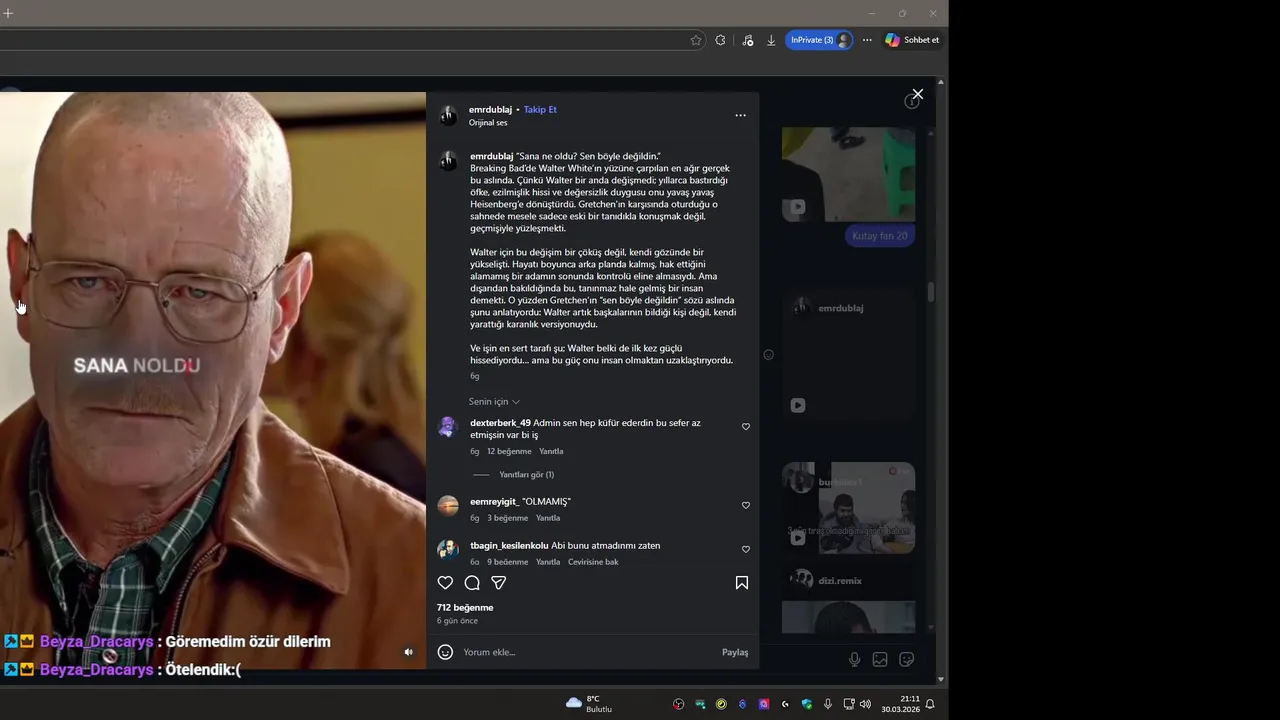1280x720 pixels.
Task: Click the Breaking Bad reel video
Action: tap(213, 380)
